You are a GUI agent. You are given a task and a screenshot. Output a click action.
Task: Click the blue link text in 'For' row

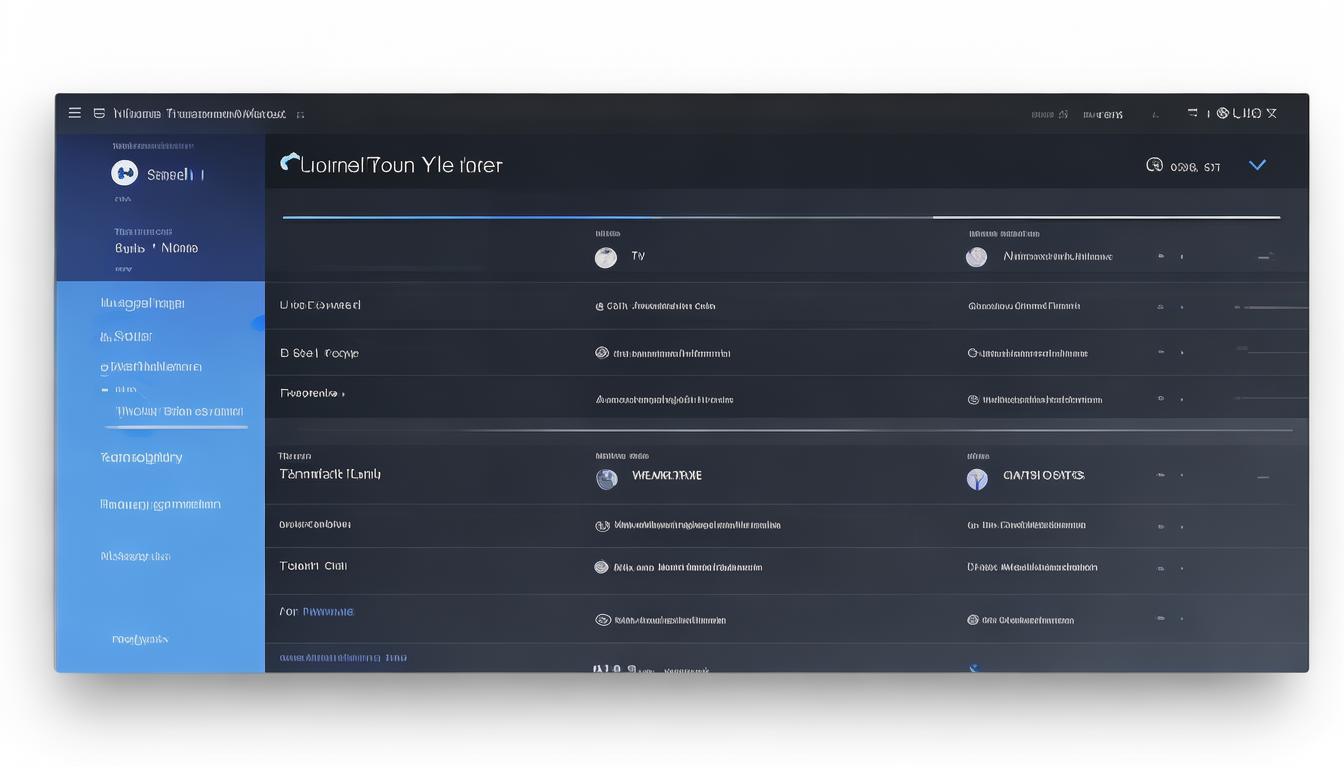point(328,611)
